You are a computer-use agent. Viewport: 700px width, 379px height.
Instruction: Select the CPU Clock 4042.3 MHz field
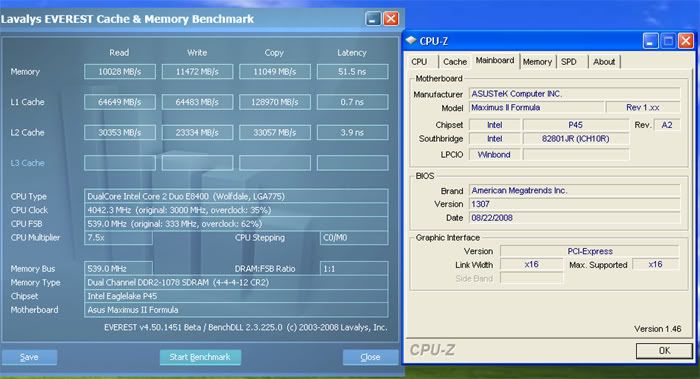[x=236, y=210]
